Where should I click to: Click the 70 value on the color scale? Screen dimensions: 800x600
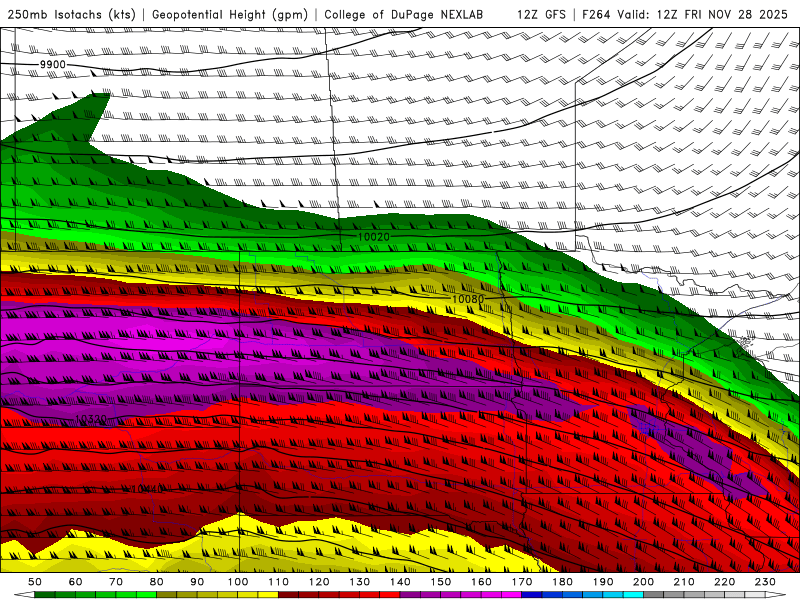tap(116, 582)
